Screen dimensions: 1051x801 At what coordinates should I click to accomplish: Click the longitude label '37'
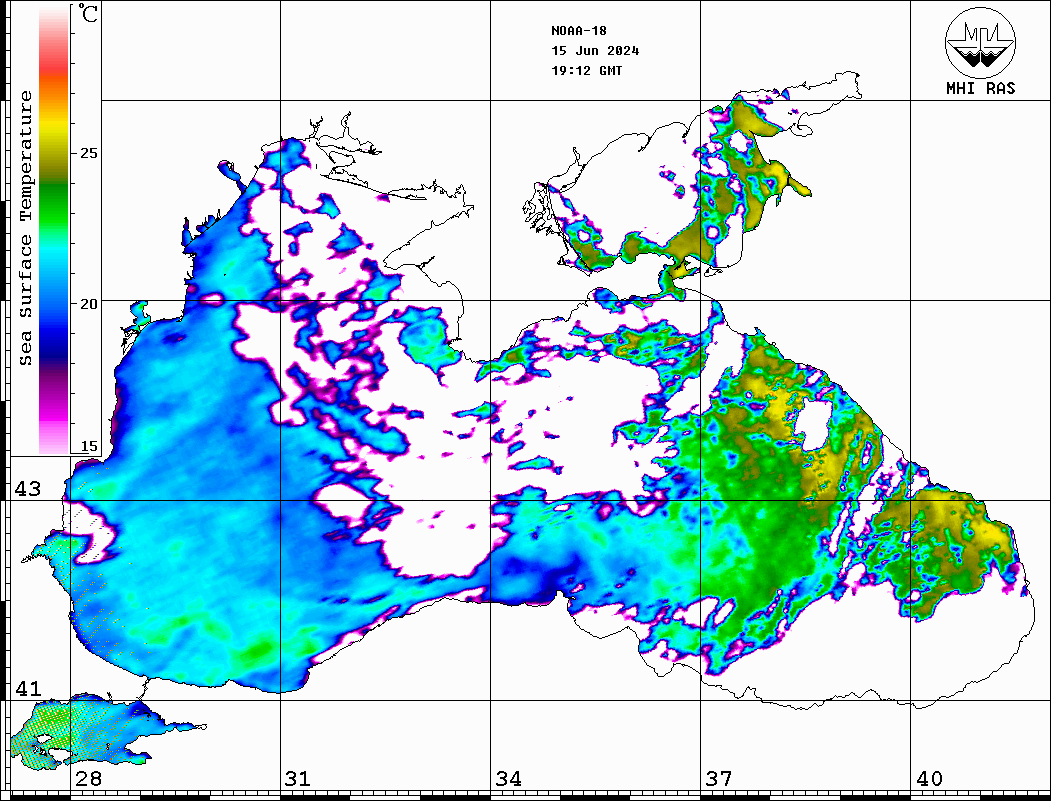719,779
